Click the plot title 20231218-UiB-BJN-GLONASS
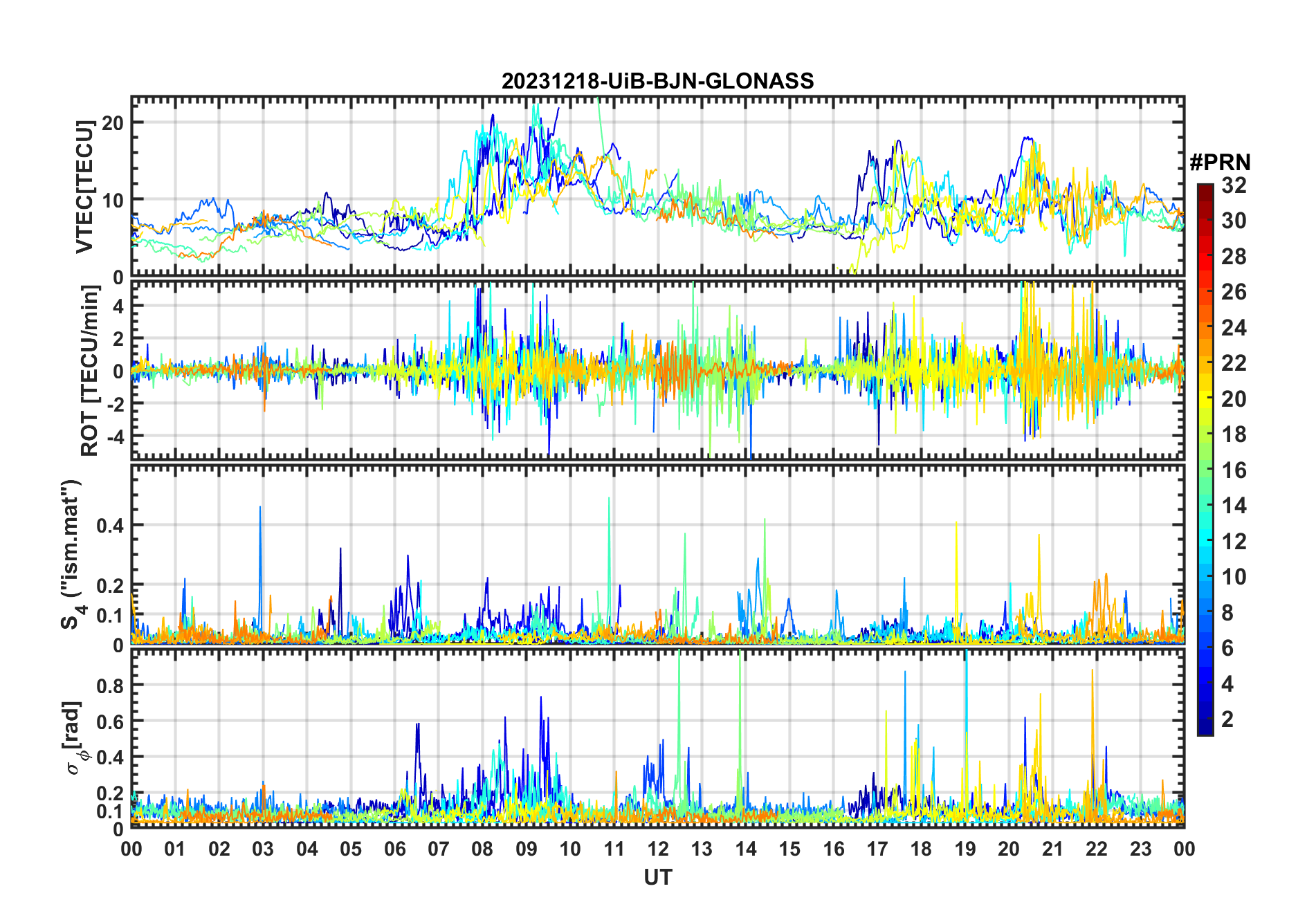Viewport: 1316px width, 920px height. pos(657,81)
